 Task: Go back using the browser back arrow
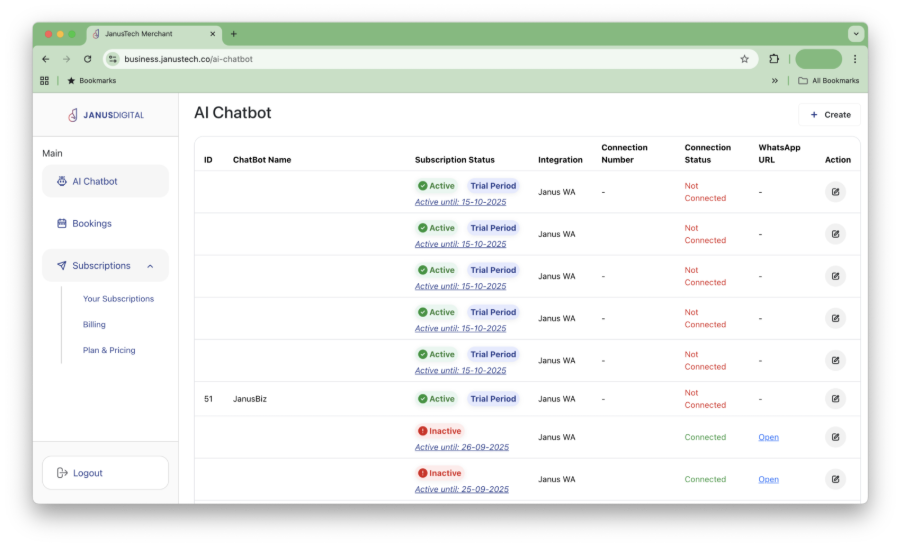[46, 59]
